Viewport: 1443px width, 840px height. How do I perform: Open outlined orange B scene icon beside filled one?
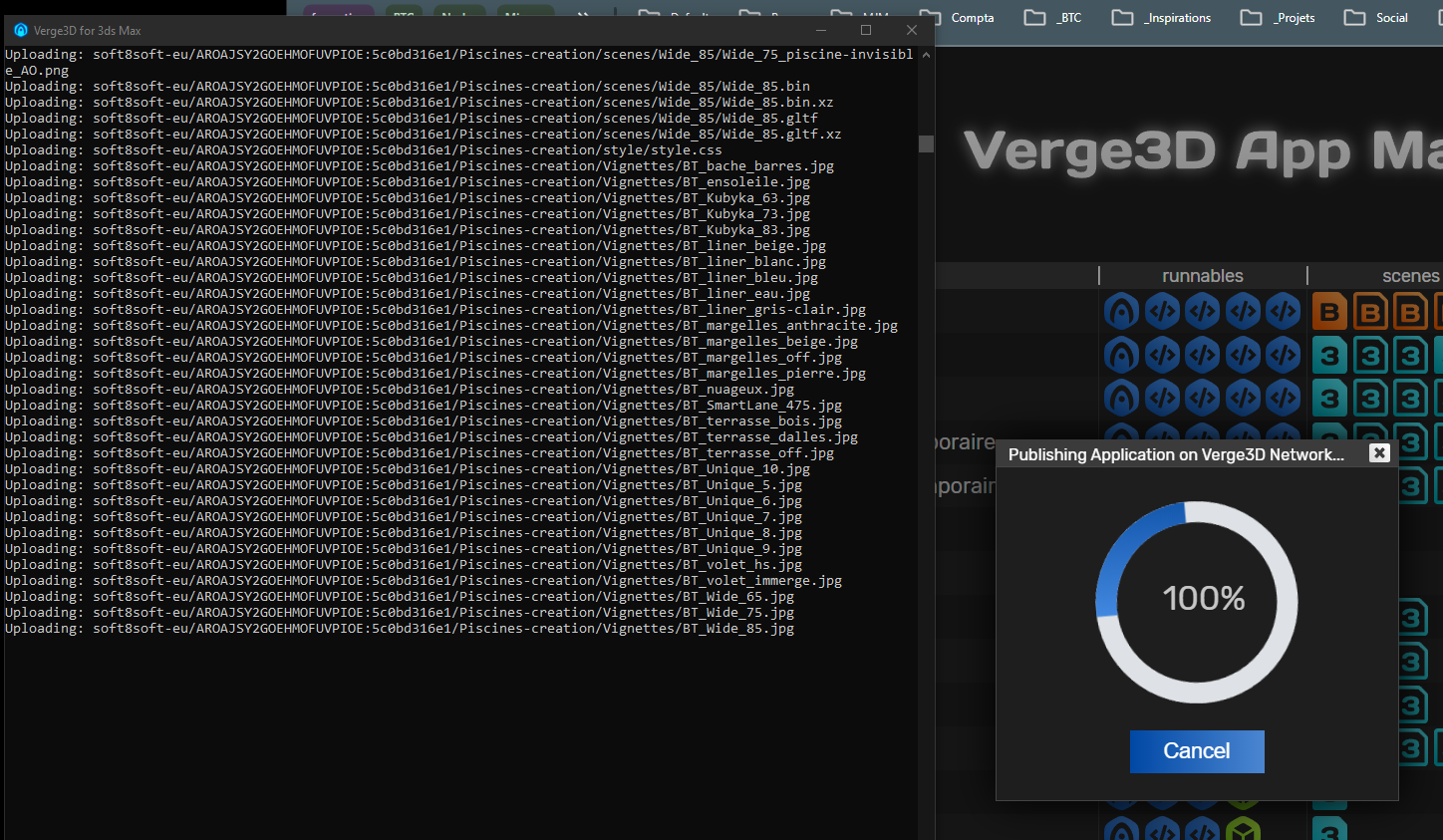click(1370, 312)
